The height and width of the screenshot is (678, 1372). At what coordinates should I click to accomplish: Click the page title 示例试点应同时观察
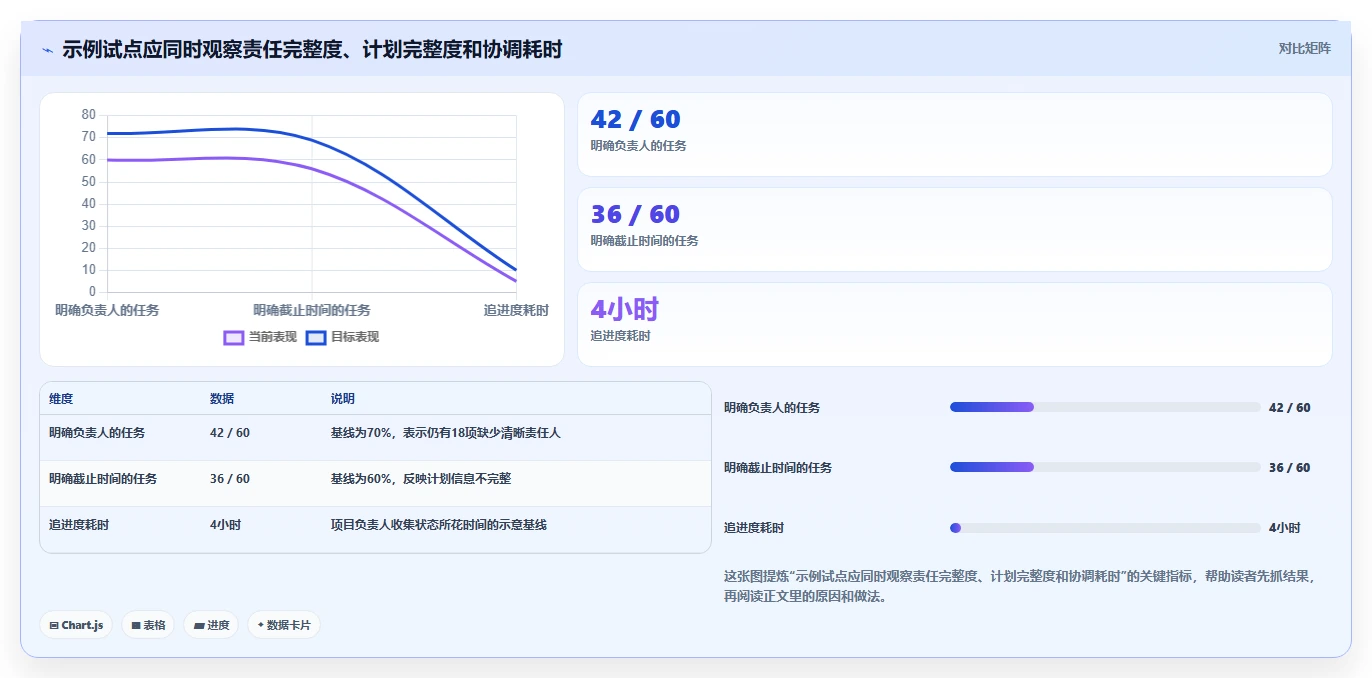tap(312, 49)
